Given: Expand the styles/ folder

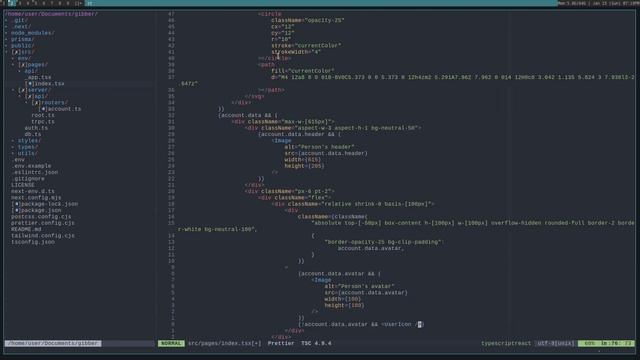Looking at the screenshot, I should 29,140.
